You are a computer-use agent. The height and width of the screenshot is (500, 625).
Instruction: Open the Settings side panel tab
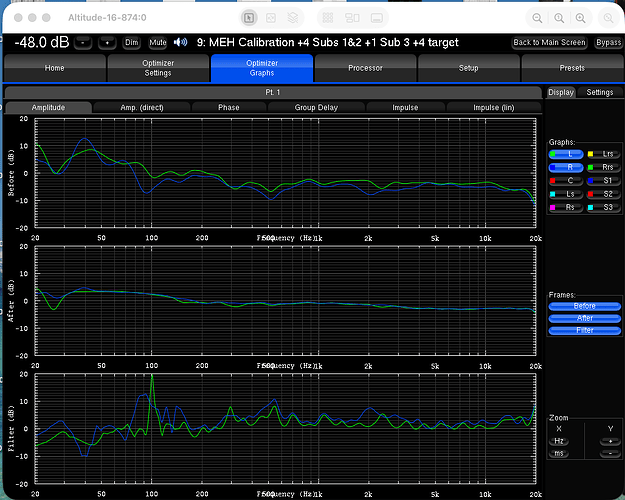click(600, 92)
